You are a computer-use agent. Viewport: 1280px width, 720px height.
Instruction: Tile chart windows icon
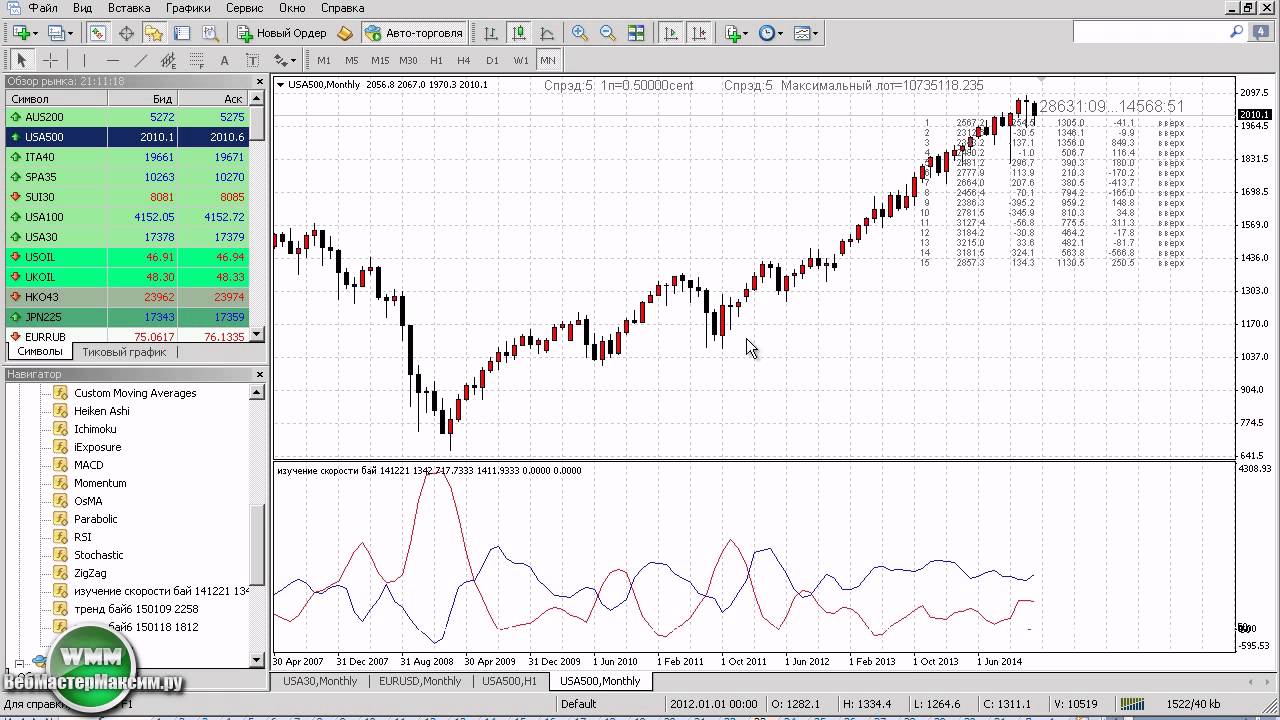click(x=636, y=33)
